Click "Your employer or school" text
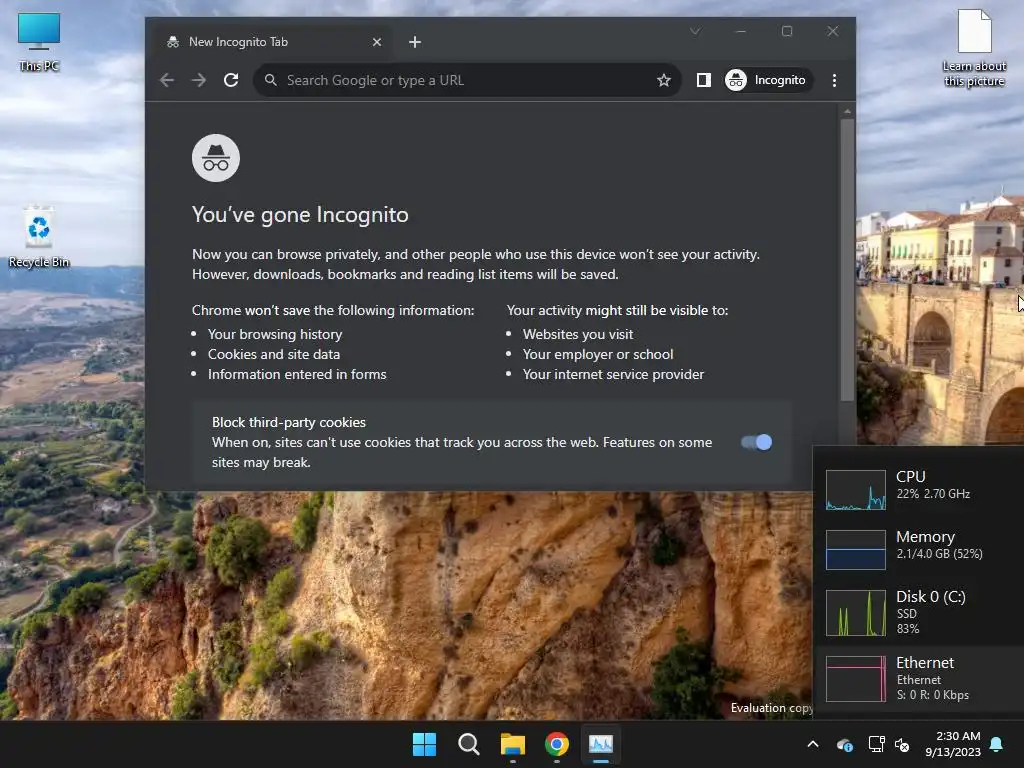 click(x=598, y=355)
